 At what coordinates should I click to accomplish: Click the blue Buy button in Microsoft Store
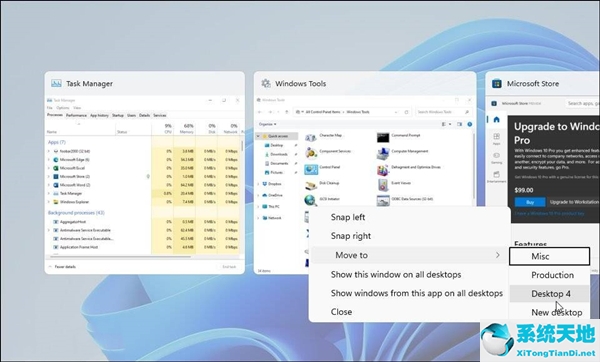530,202
